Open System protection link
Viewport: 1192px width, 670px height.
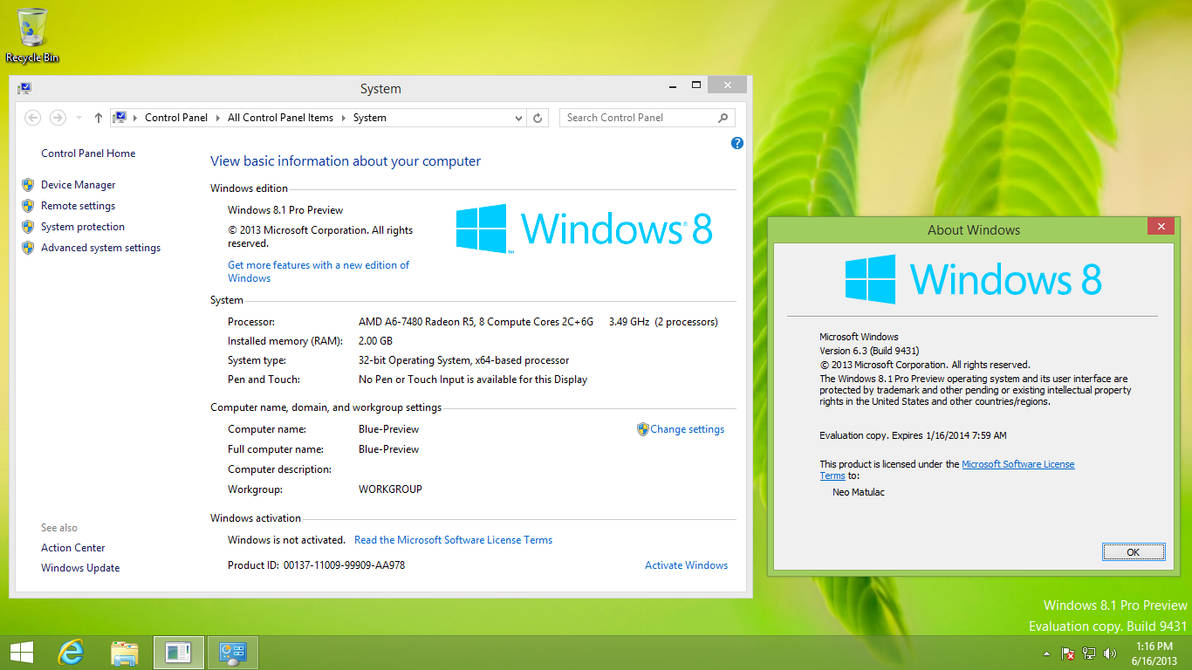[83, 227]
